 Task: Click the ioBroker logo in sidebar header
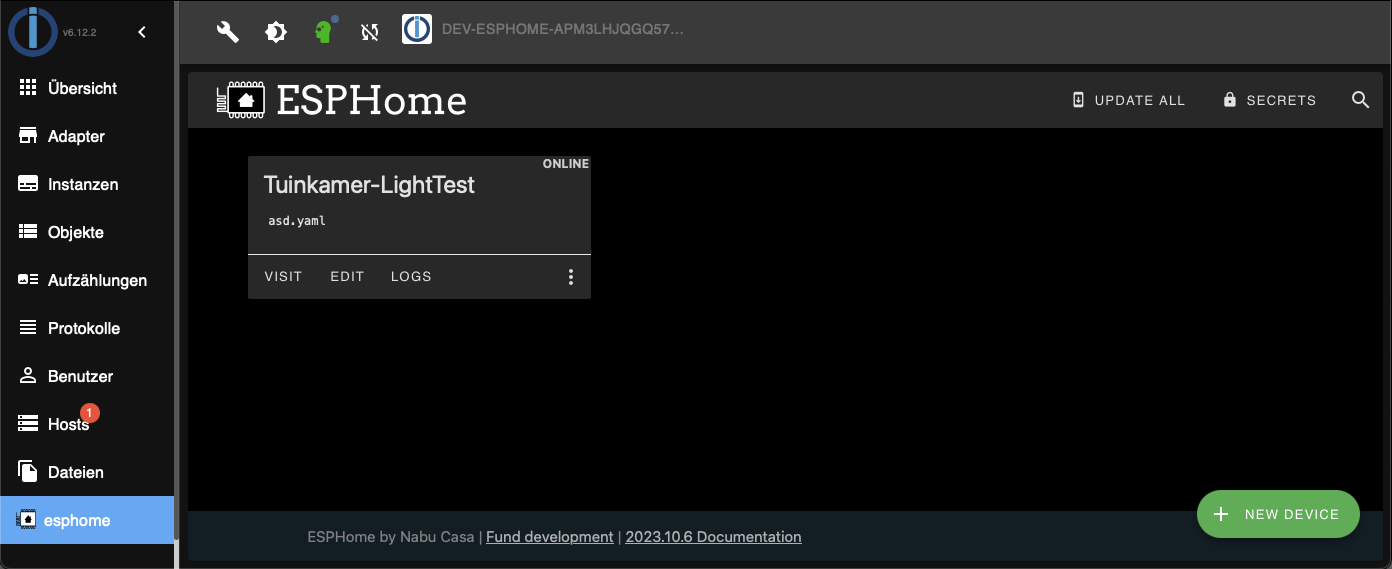[32, 31]
